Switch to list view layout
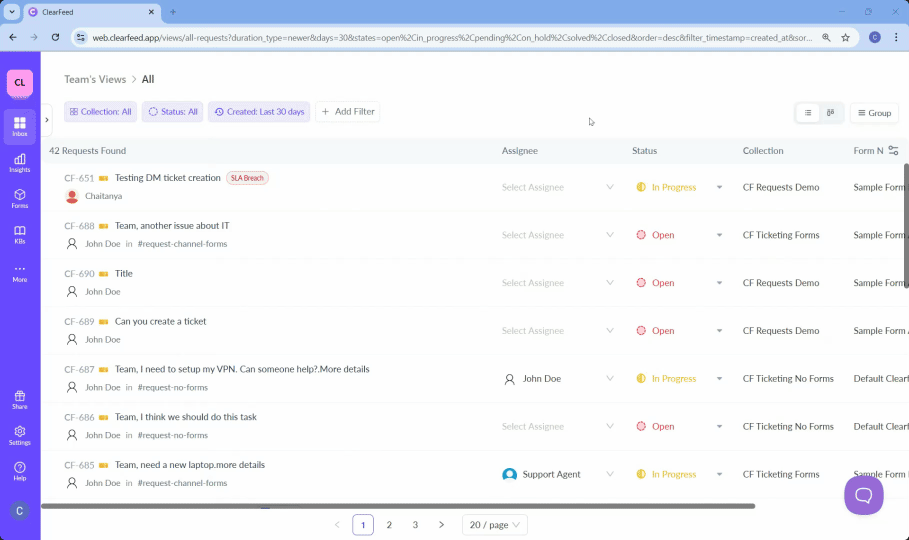Image resolution: width=909 pixels, height=540 pixels. tap(808, 113)
